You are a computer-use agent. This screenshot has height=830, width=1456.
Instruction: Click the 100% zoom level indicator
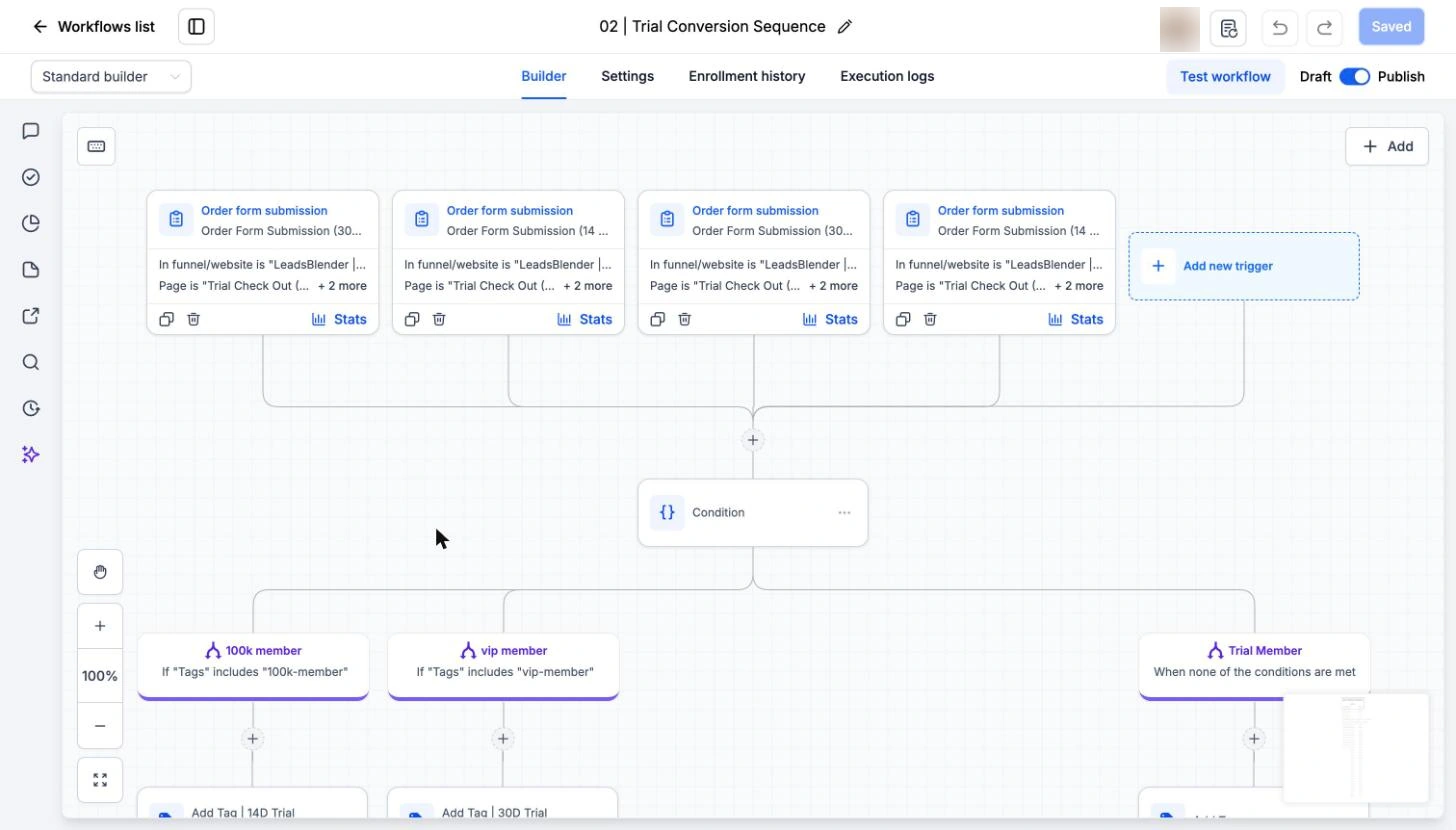(100, 676)
